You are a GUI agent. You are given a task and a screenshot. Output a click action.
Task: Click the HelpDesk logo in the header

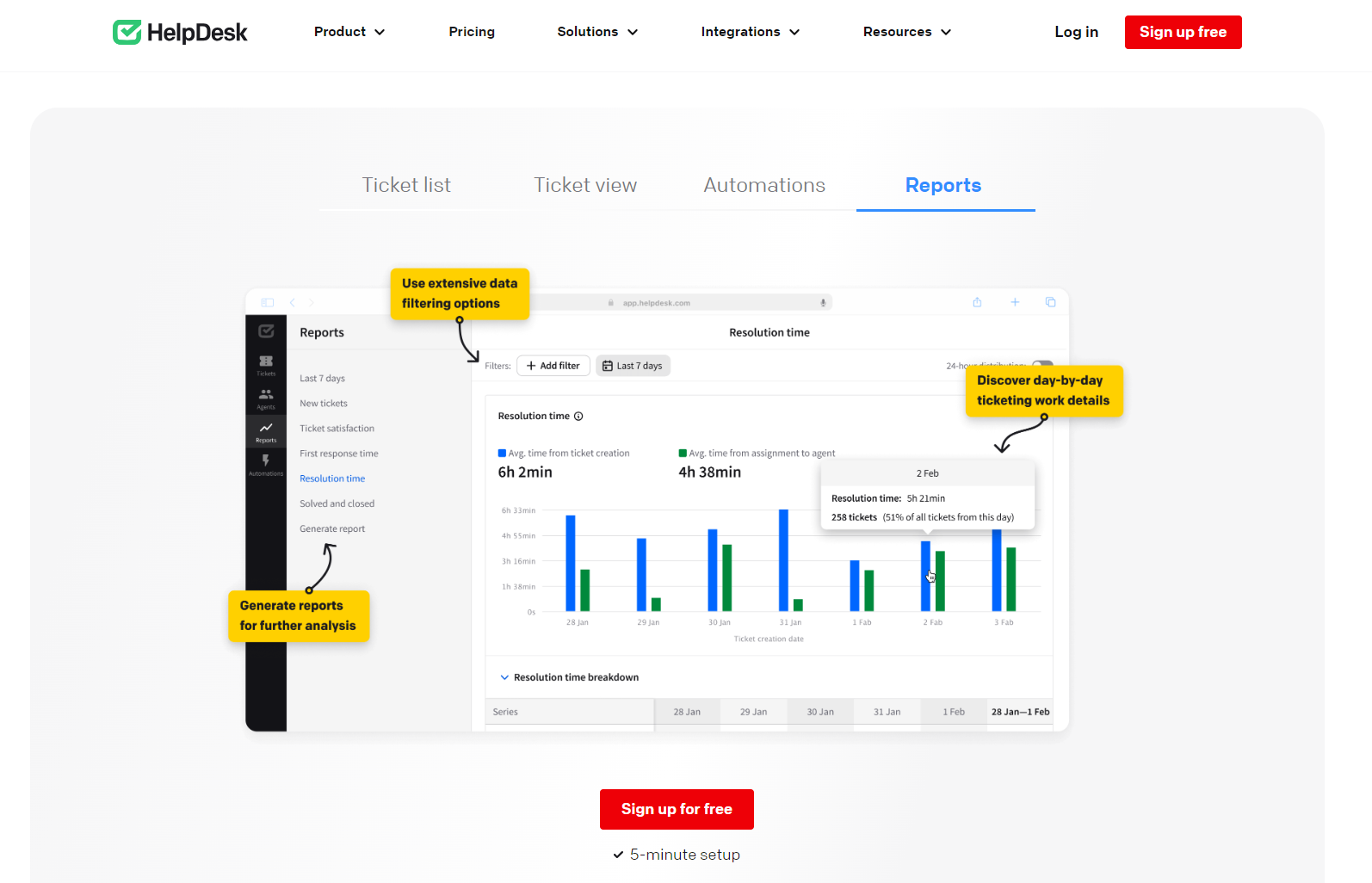click(180, 32)
